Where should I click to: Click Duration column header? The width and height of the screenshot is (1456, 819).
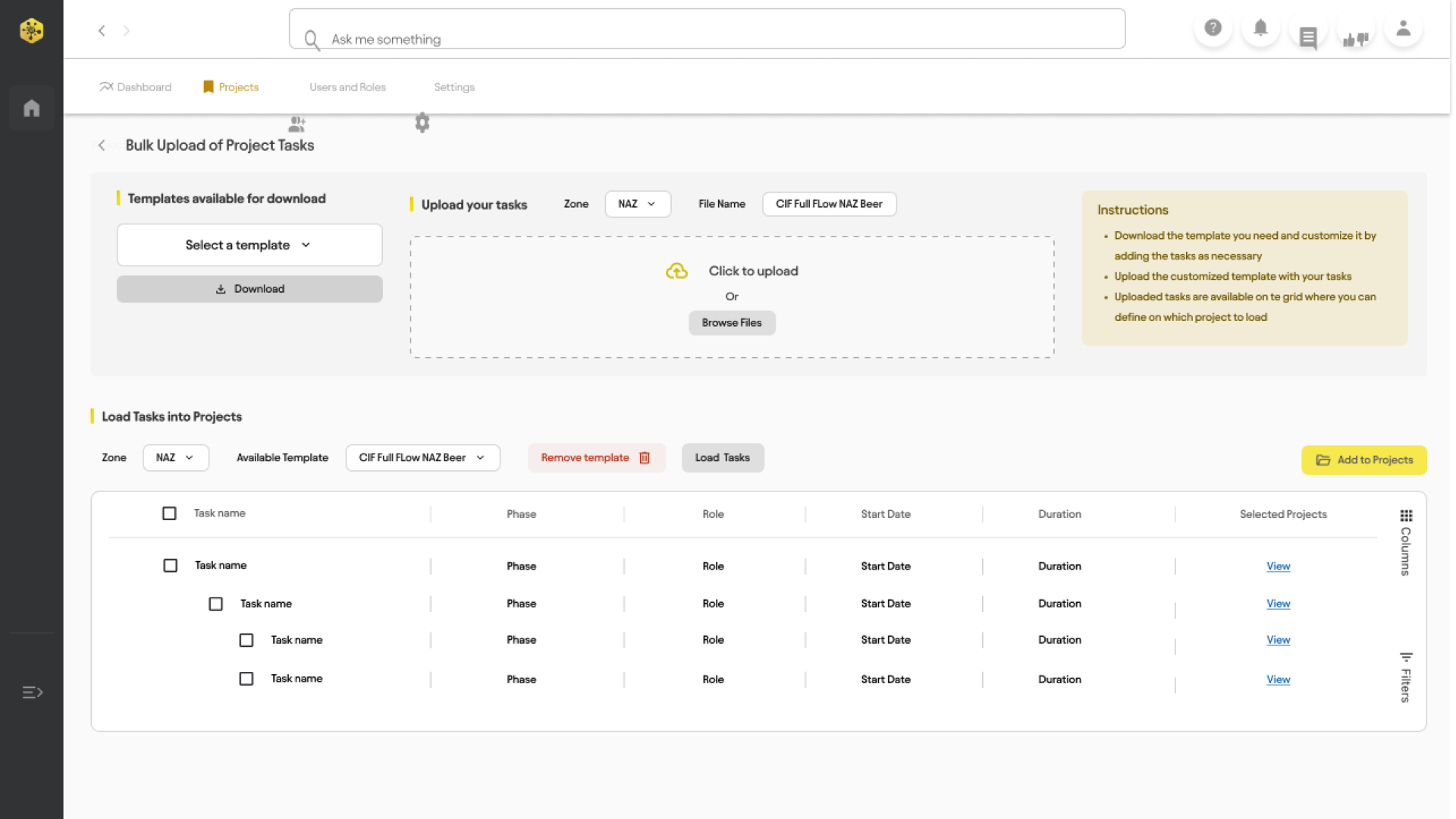(1059, 514)
